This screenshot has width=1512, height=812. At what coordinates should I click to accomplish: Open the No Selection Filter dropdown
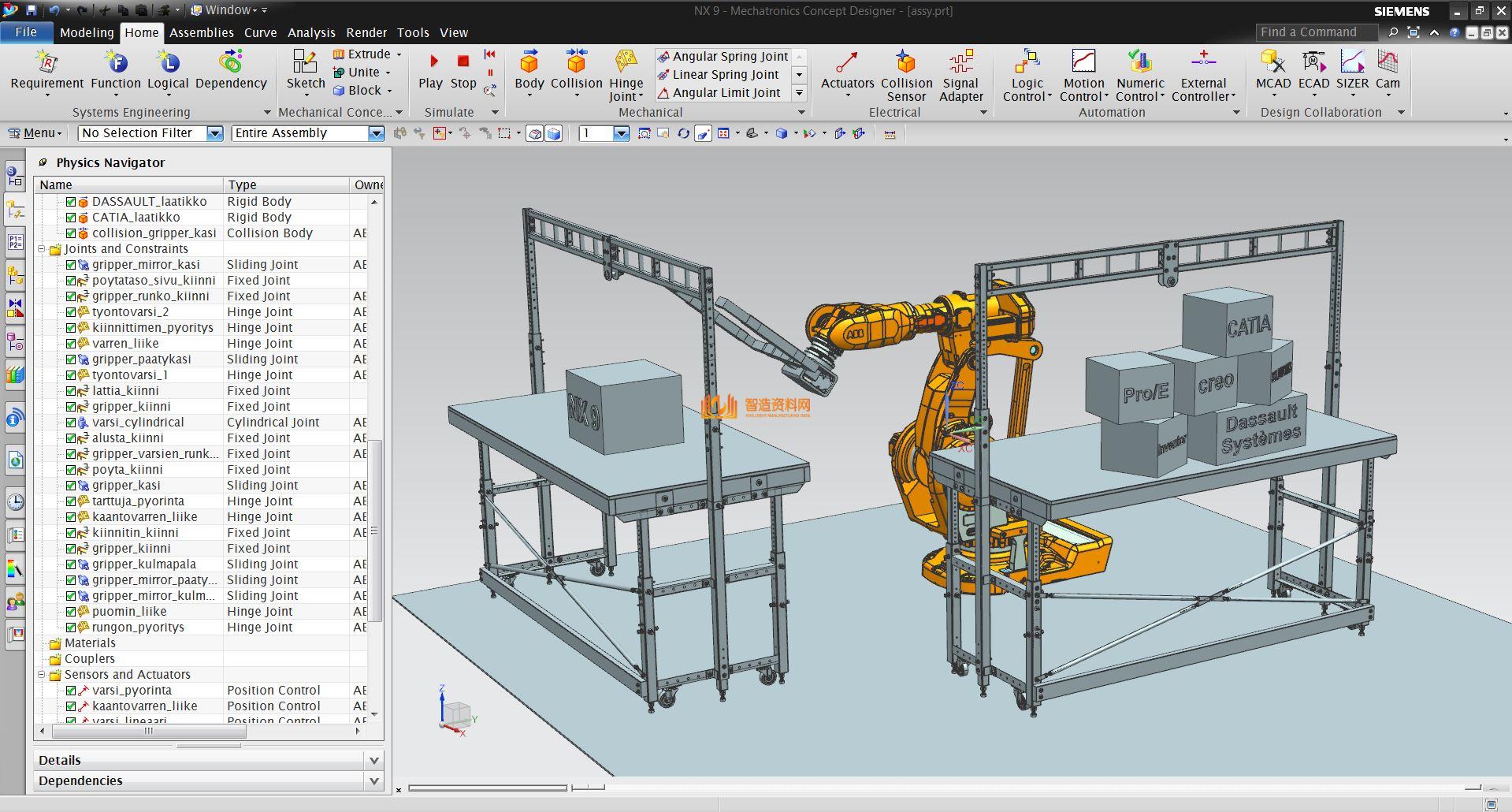[214, 133]
